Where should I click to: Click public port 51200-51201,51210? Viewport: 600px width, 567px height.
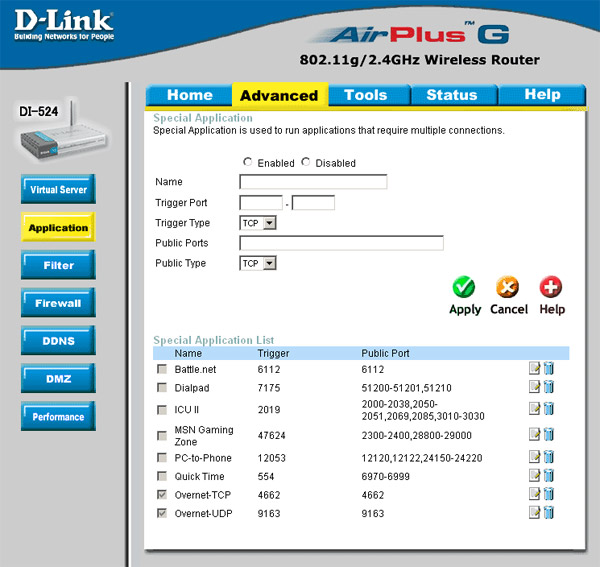click(x=406, y=388)
